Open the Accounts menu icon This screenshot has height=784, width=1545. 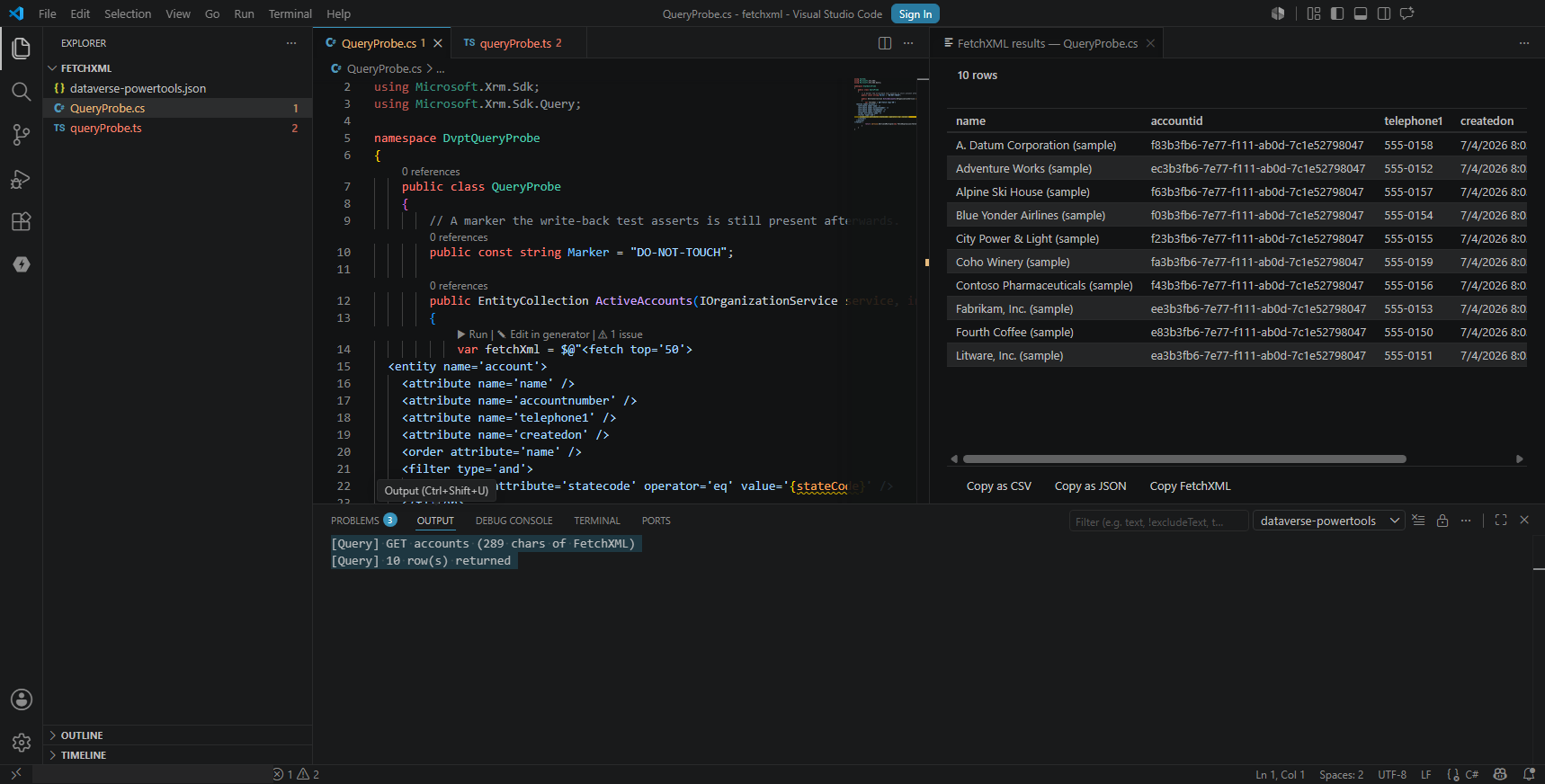tap(22, 699)
